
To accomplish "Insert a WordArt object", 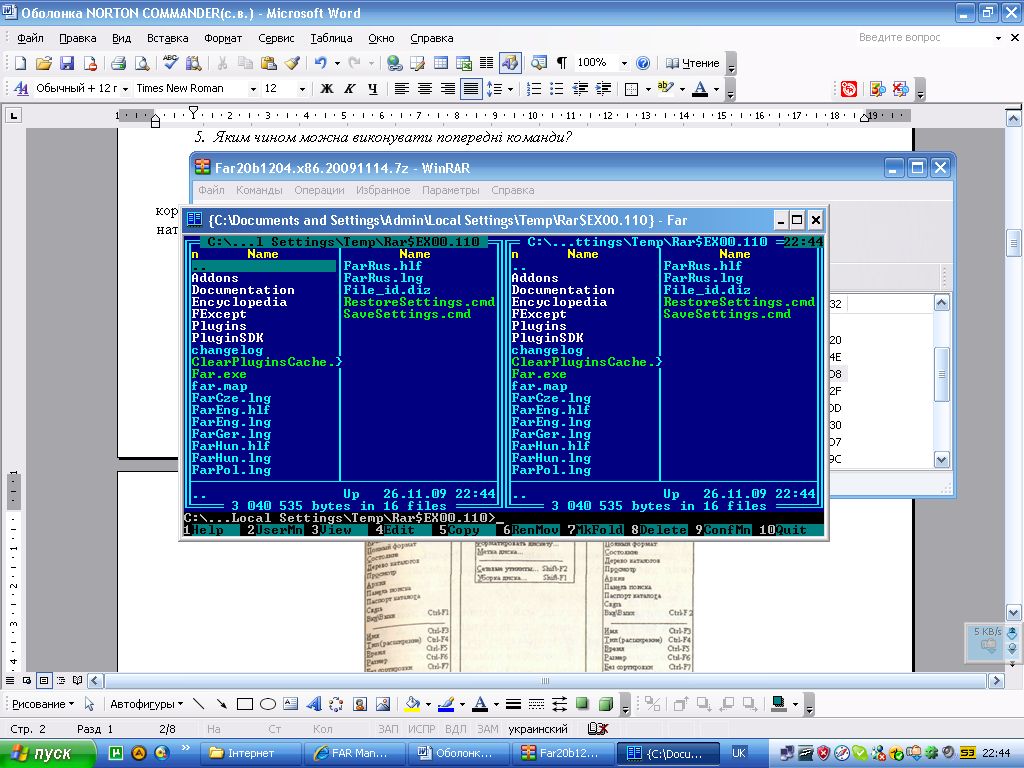I will pos(313,704).
